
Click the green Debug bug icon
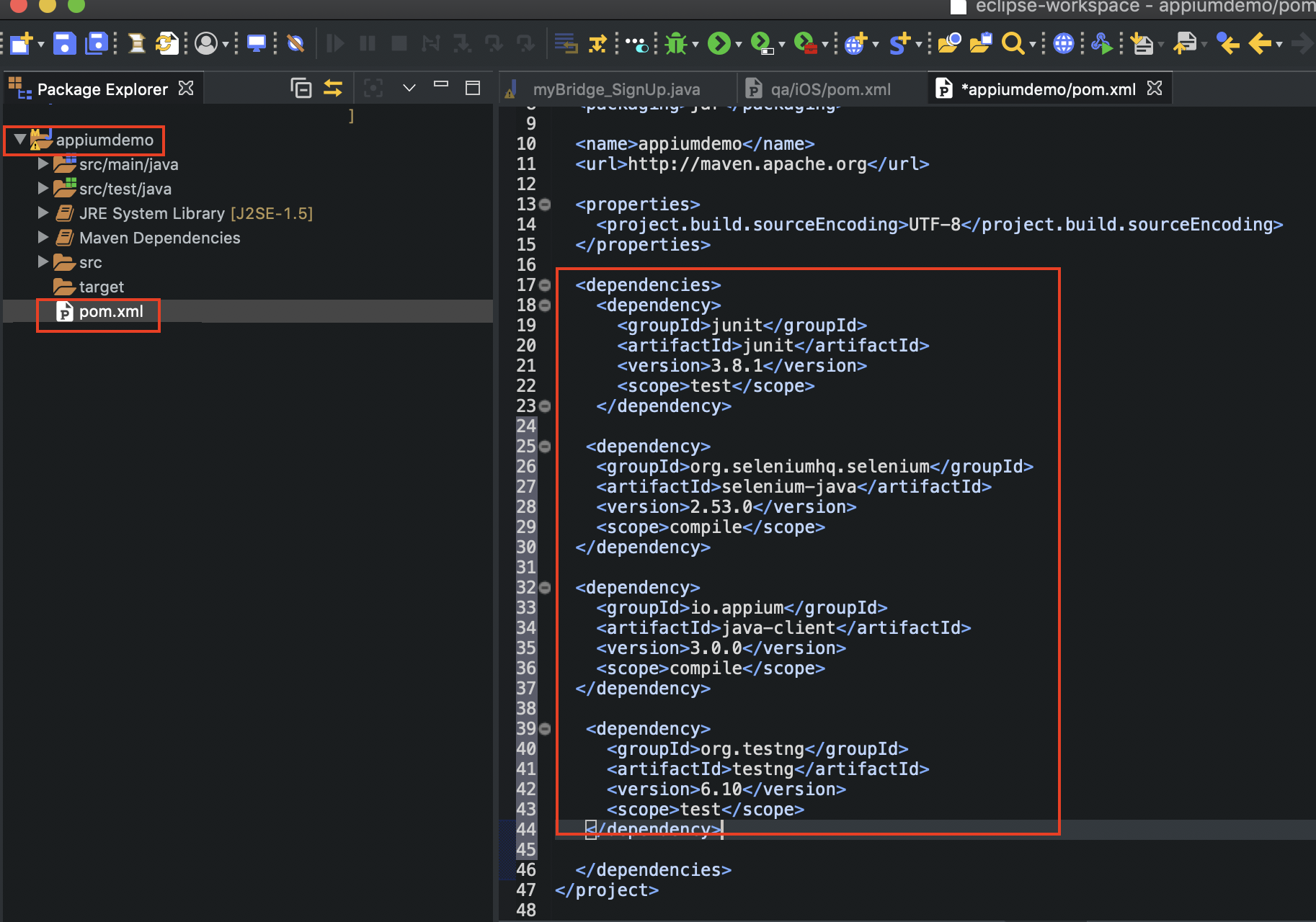tap(676, 44)
